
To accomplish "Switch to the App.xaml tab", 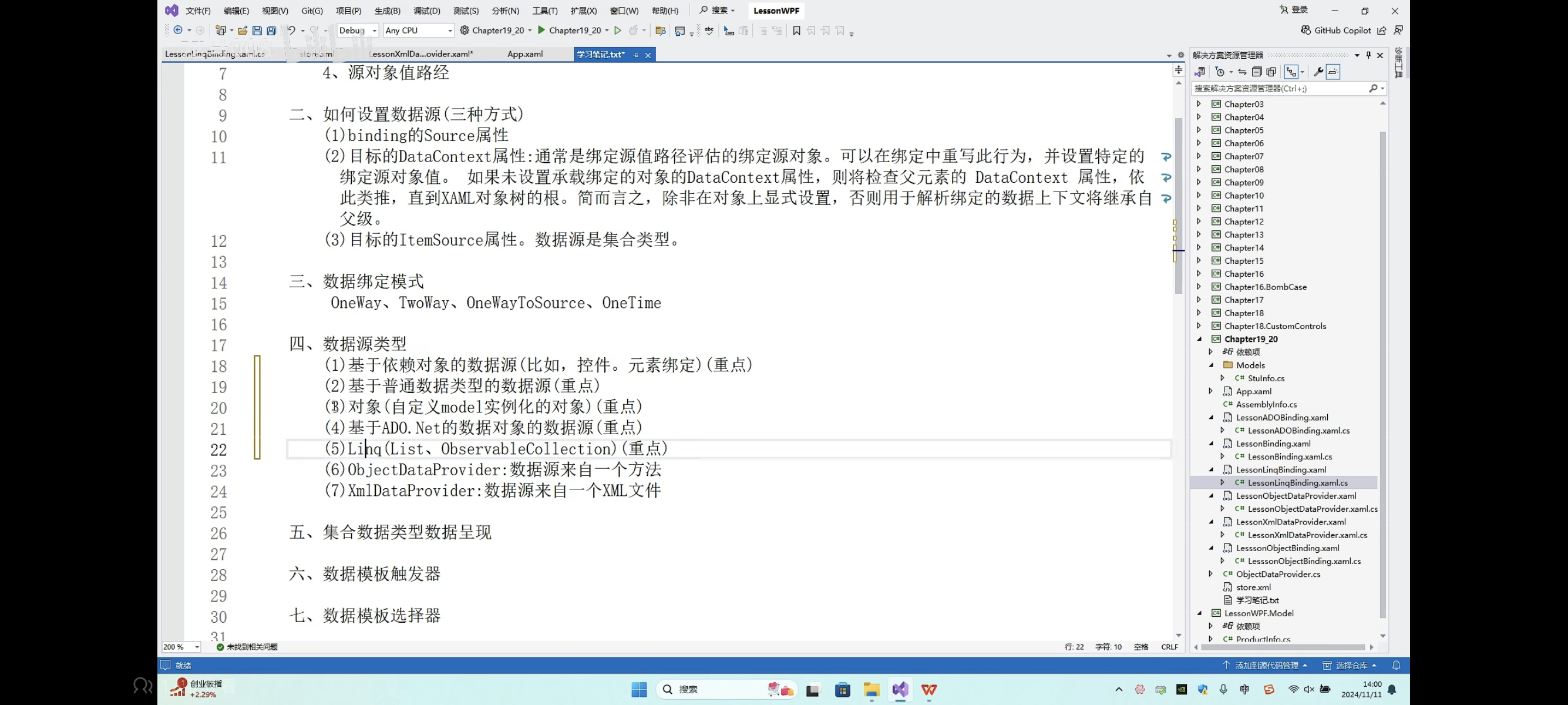I will (524, 54).
